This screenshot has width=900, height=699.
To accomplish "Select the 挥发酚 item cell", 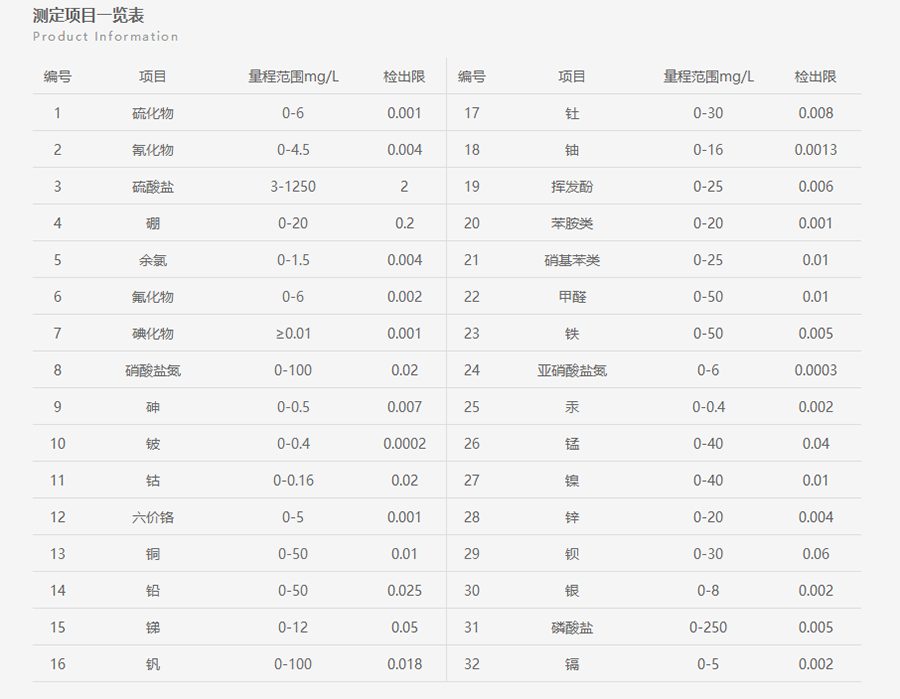I will [572, 187].
